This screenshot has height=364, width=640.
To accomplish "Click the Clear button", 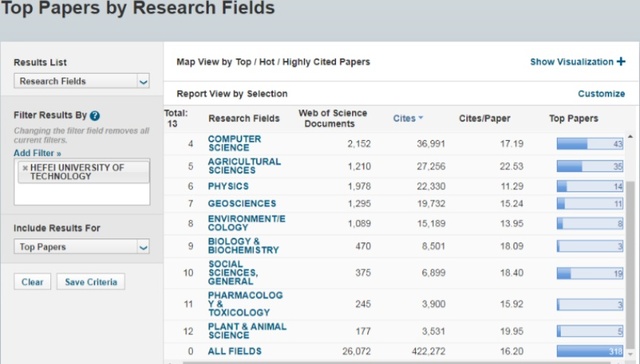I will tap(32, 282).
